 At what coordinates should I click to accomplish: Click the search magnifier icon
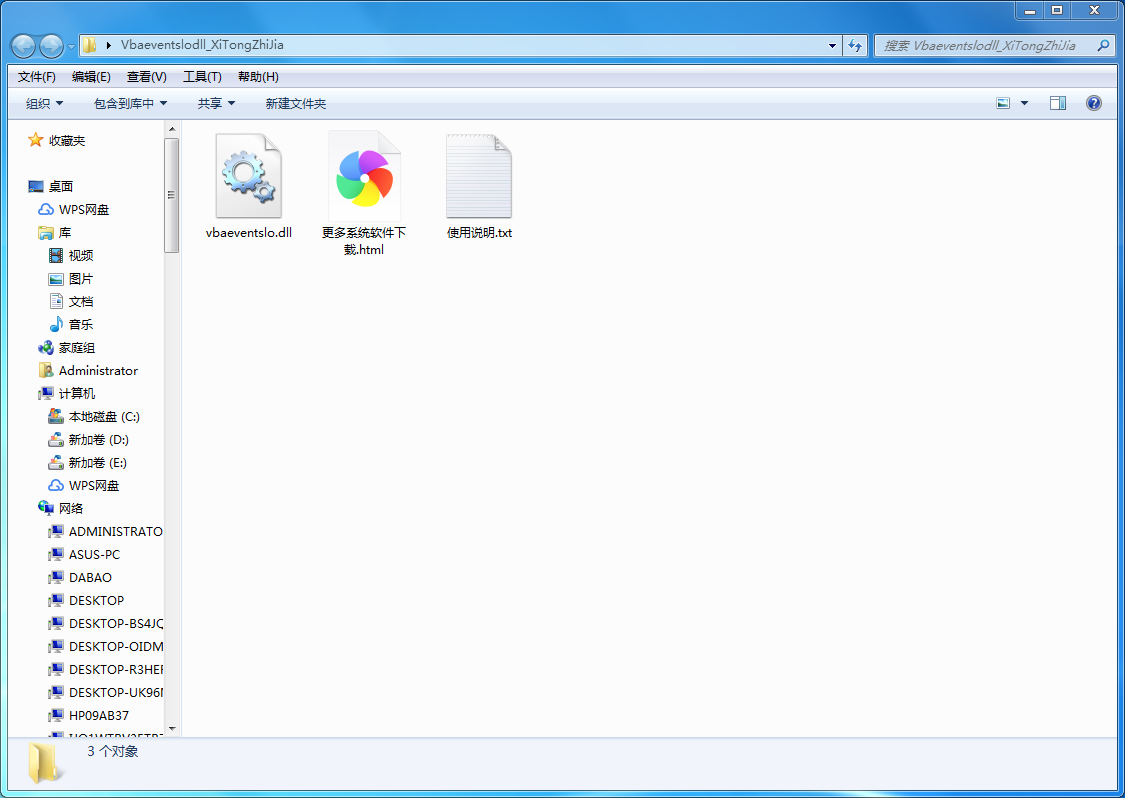click(x=1103, y=45)
